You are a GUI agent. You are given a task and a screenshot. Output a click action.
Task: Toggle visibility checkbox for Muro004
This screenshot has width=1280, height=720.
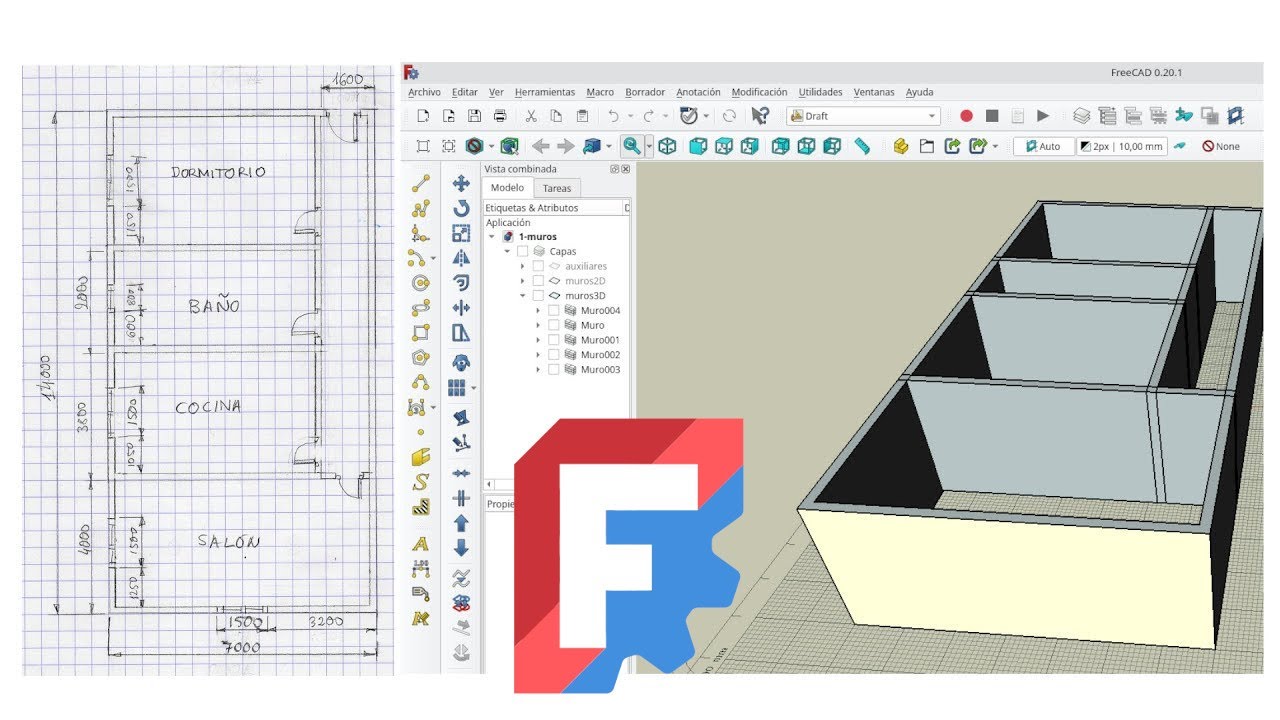554,311
